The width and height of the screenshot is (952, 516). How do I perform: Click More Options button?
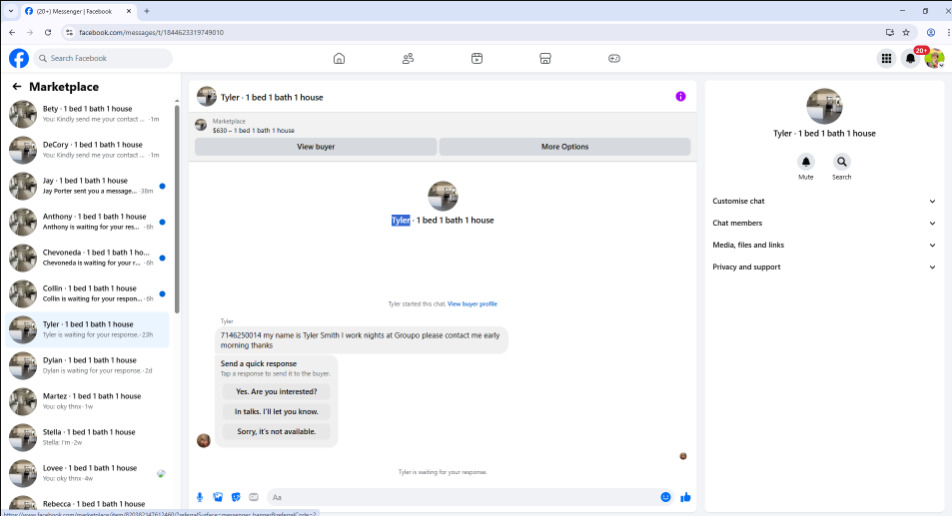point(565,146)
